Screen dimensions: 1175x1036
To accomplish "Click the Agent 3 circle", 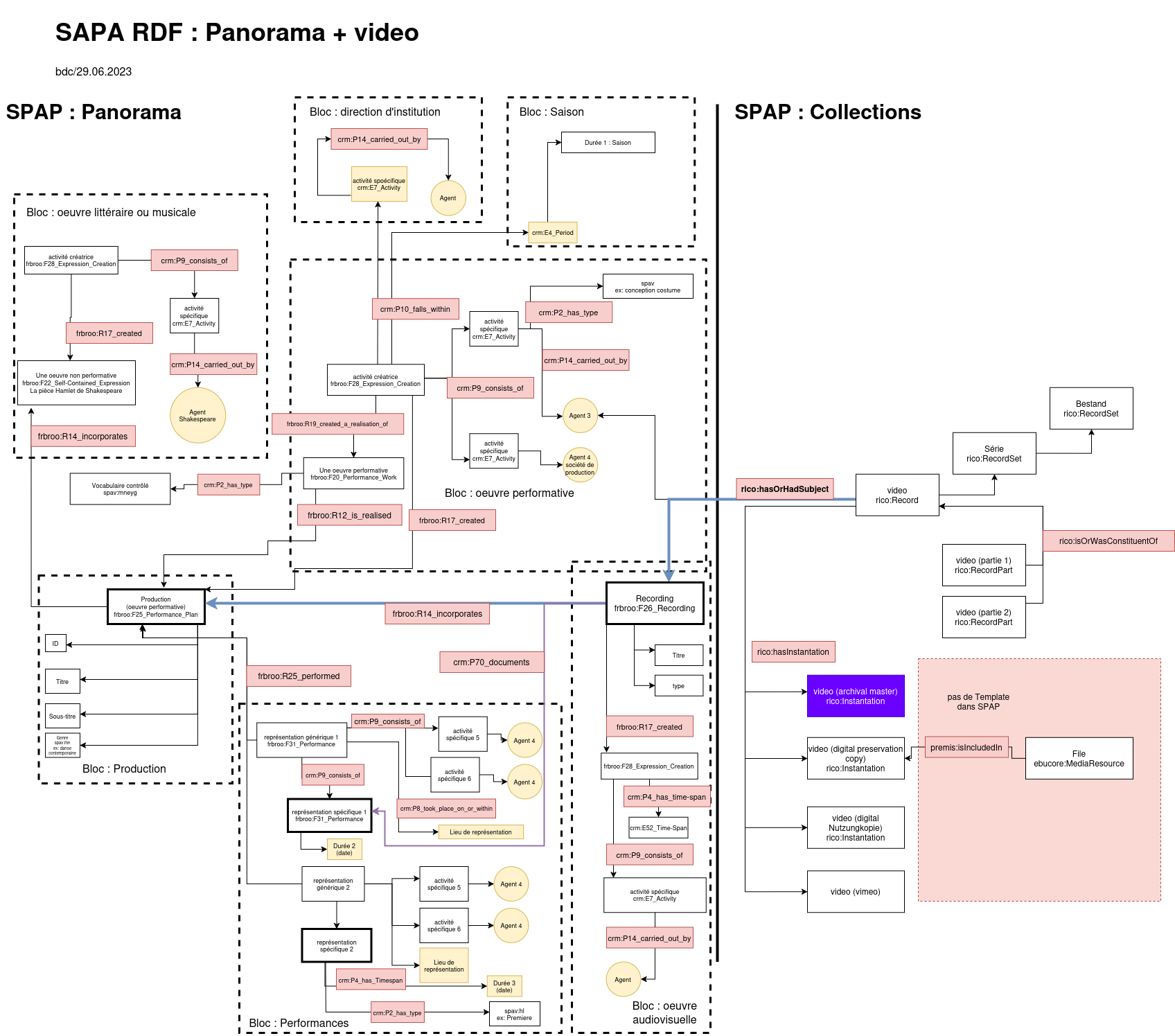I will [x=580, y=416].
